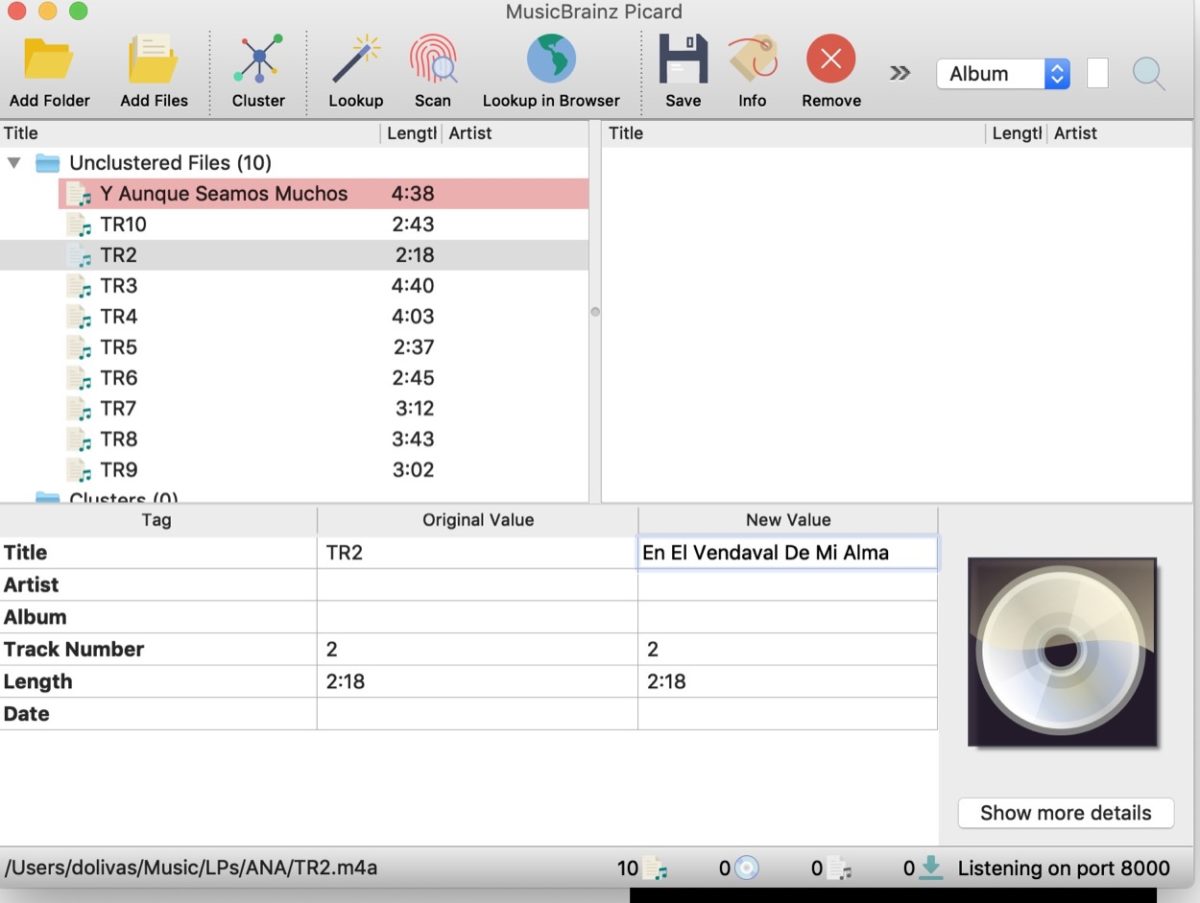Scan files with the fingerprint icon

click(x=433, y=60)
